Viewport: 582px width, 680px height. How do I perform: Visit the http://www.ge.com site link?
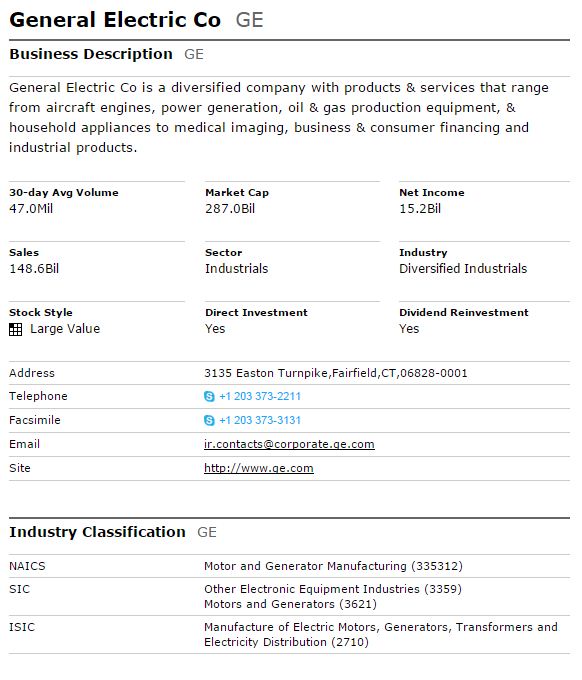[259, 468]
